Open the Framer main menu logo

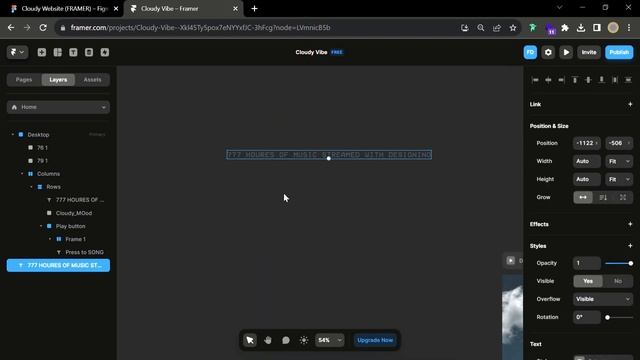coord(17,52)
